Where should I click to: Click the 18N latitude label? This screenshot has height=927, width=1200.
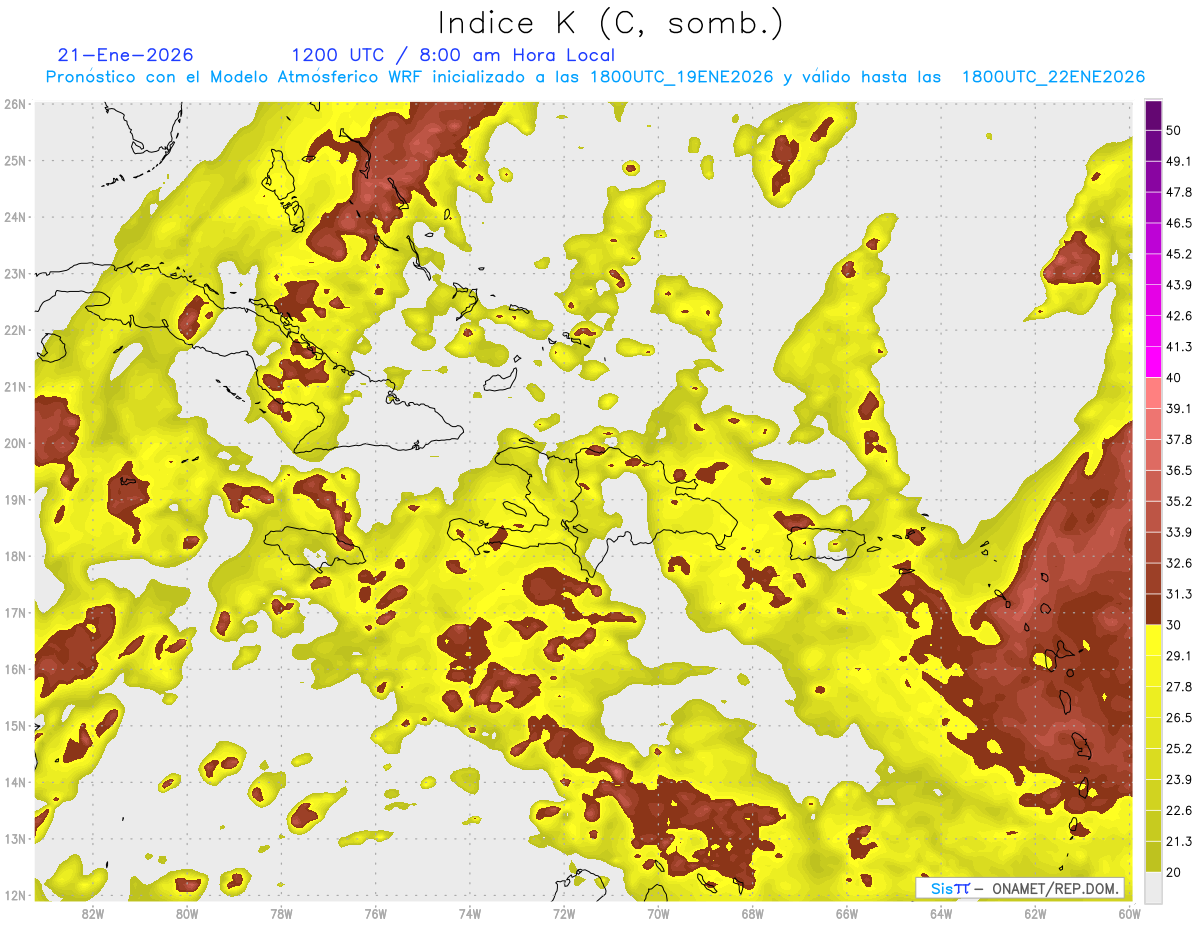click(15, 556)
